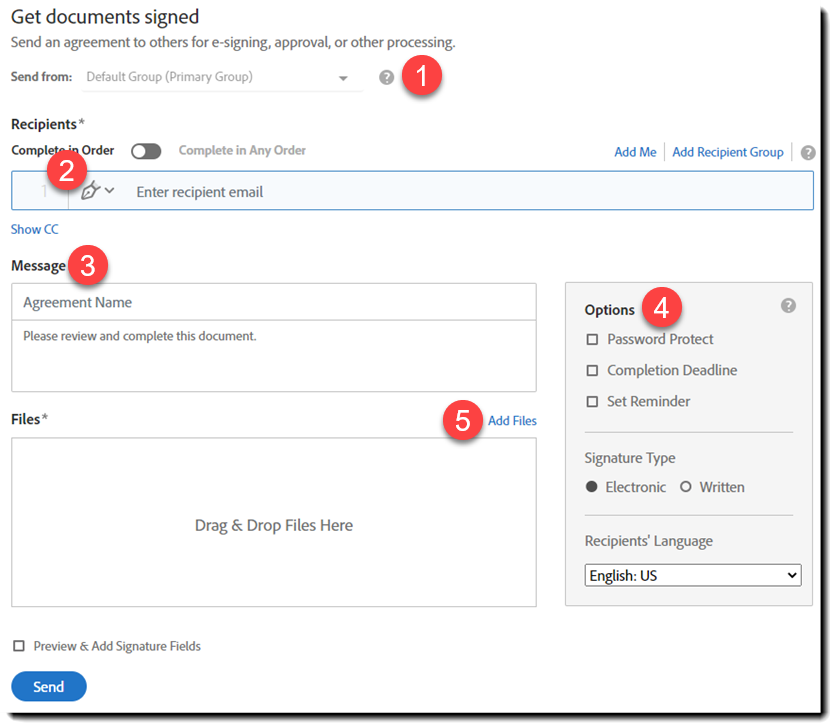Click the help icon next to Add Recipient Group
Image resolution: width=830 pixels, height=725 pixels.
pos(809,152)
